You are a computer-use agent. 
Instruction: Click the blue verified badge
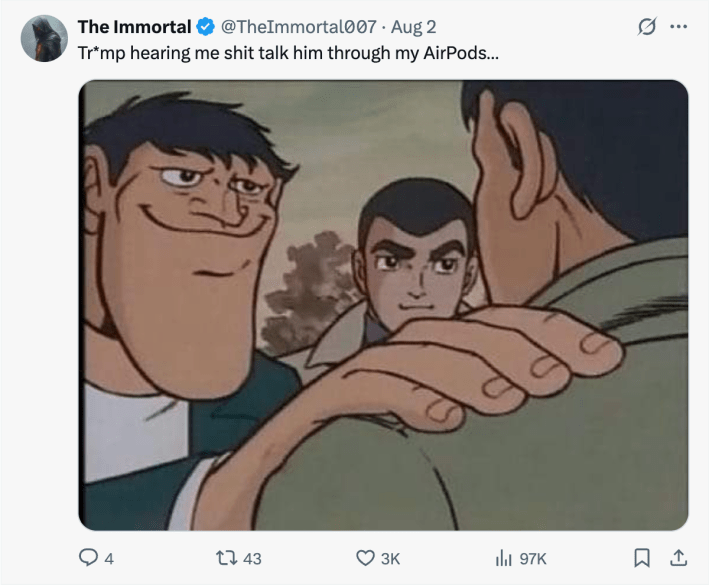pyautogui.click(x=205, y=27)
